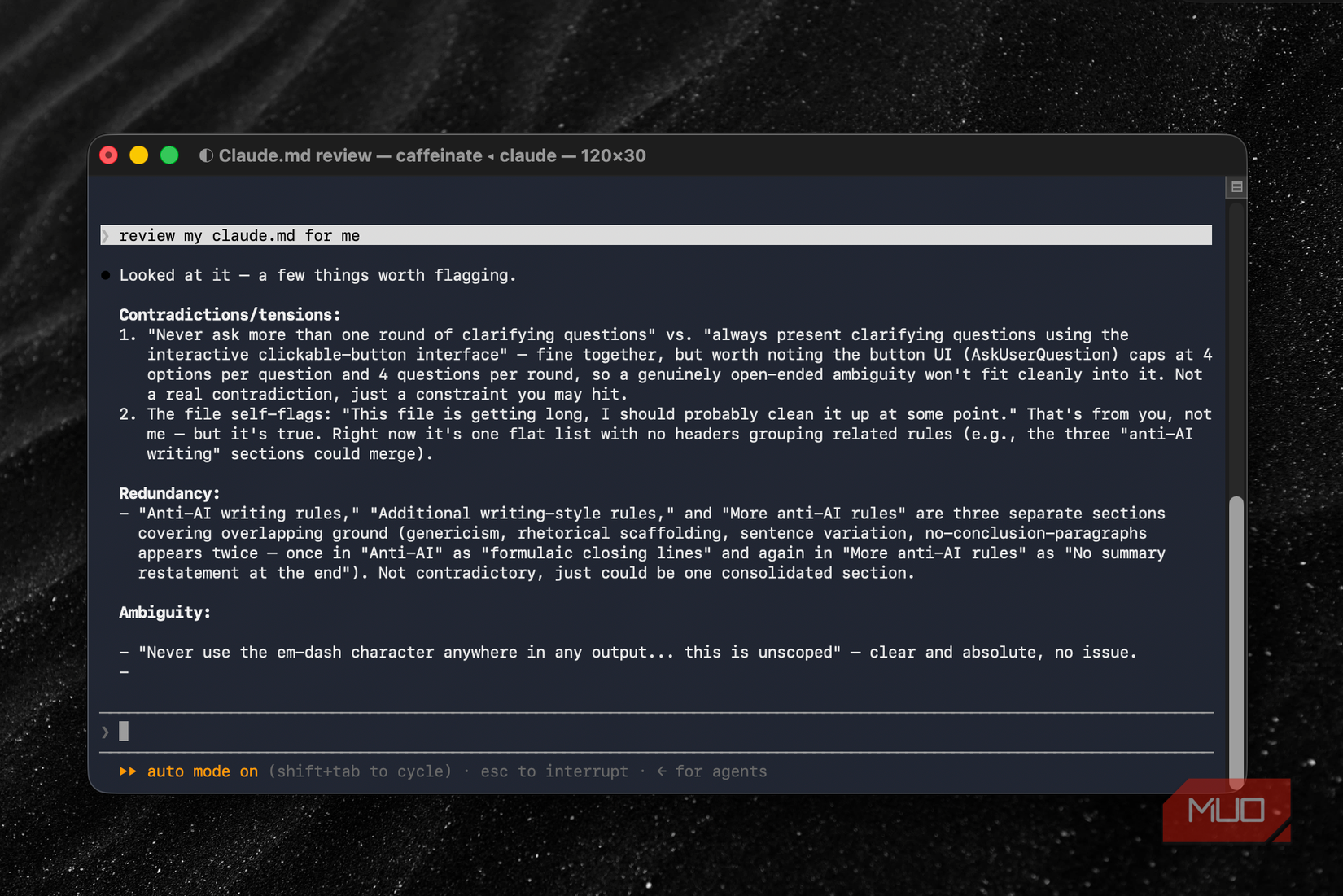Click the line starting 'covering overlapping ground'
1343x896 pixels.
642,533
